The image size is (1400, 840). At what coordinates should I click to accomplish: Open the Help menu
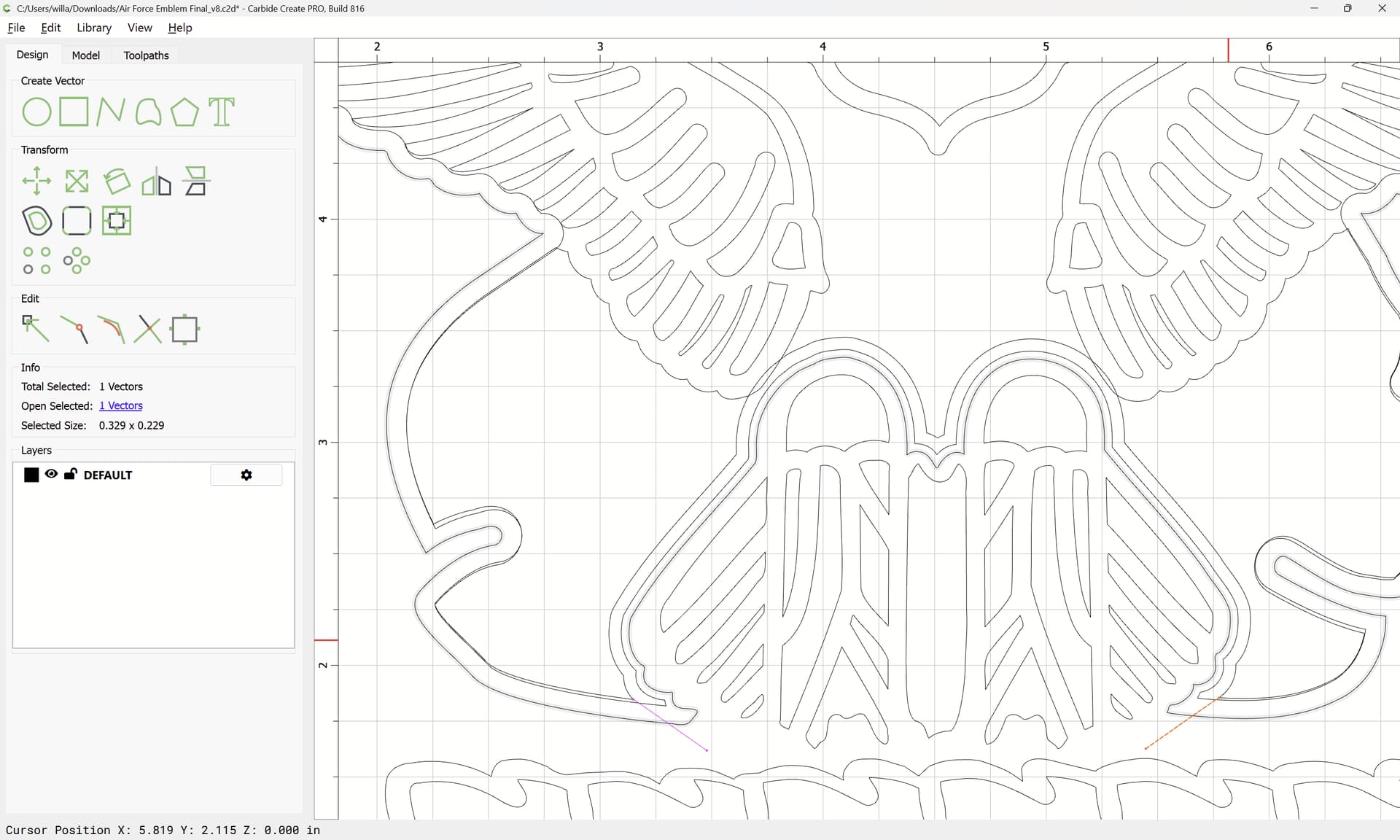click(180, 28)
